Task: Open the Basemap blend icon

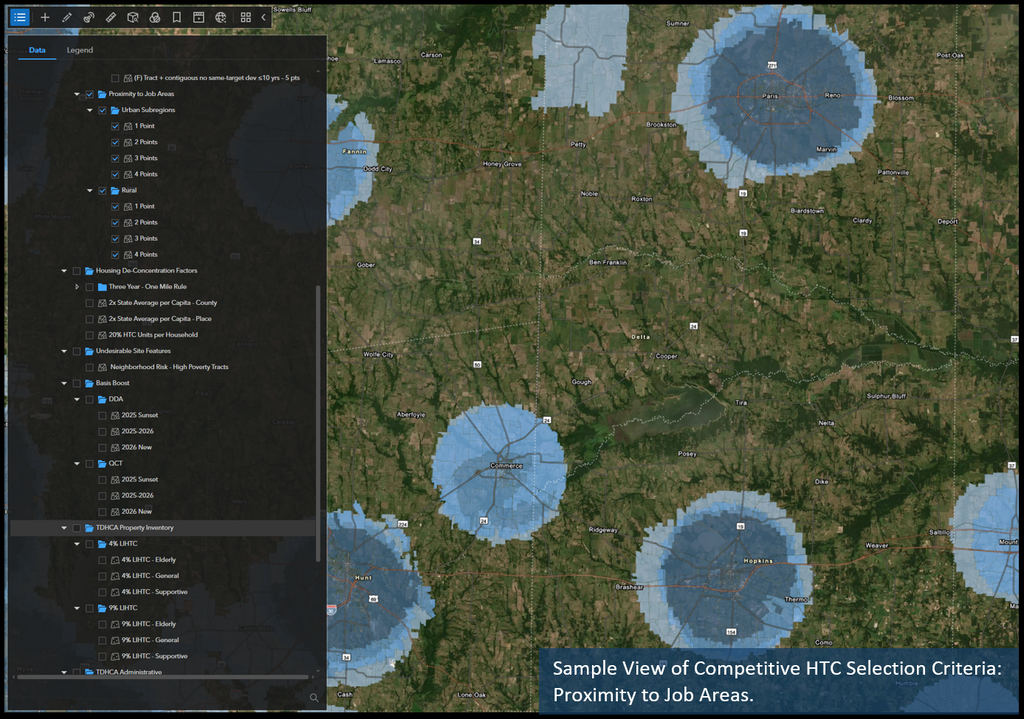Action: coord(155,17)
